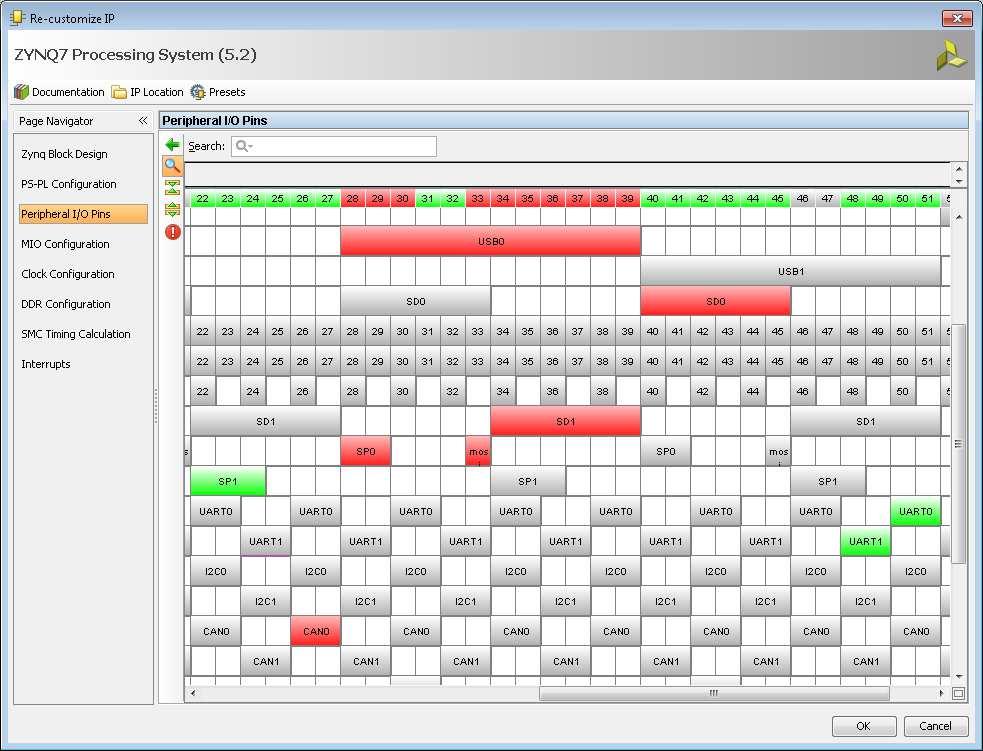Click the grid vertical scrollbar down arrow
The width and height of the screenshot is (983, 751).
[958, 677]
